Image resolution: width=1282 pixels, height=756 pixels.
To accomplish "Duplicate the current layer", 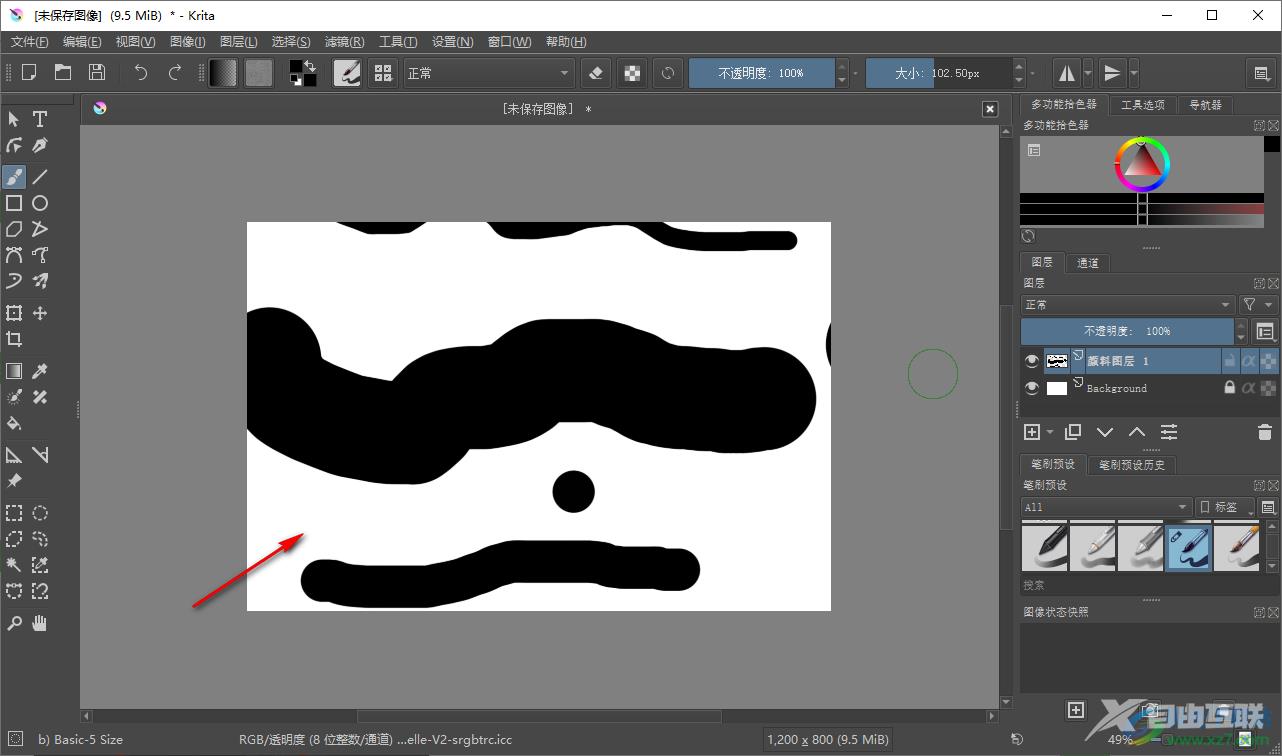I will 1073,432.
